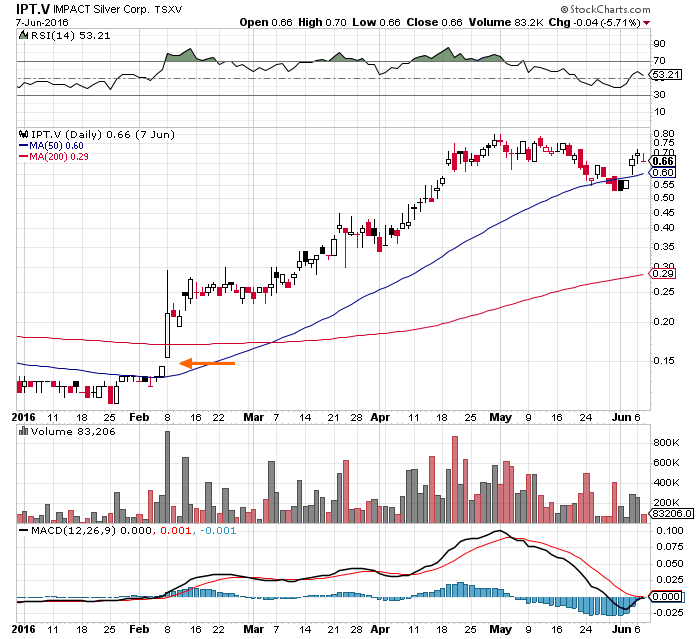Screen dimensions: 700x639
Task: Click the Mar label on the price date axis
Action: (253, 417)
